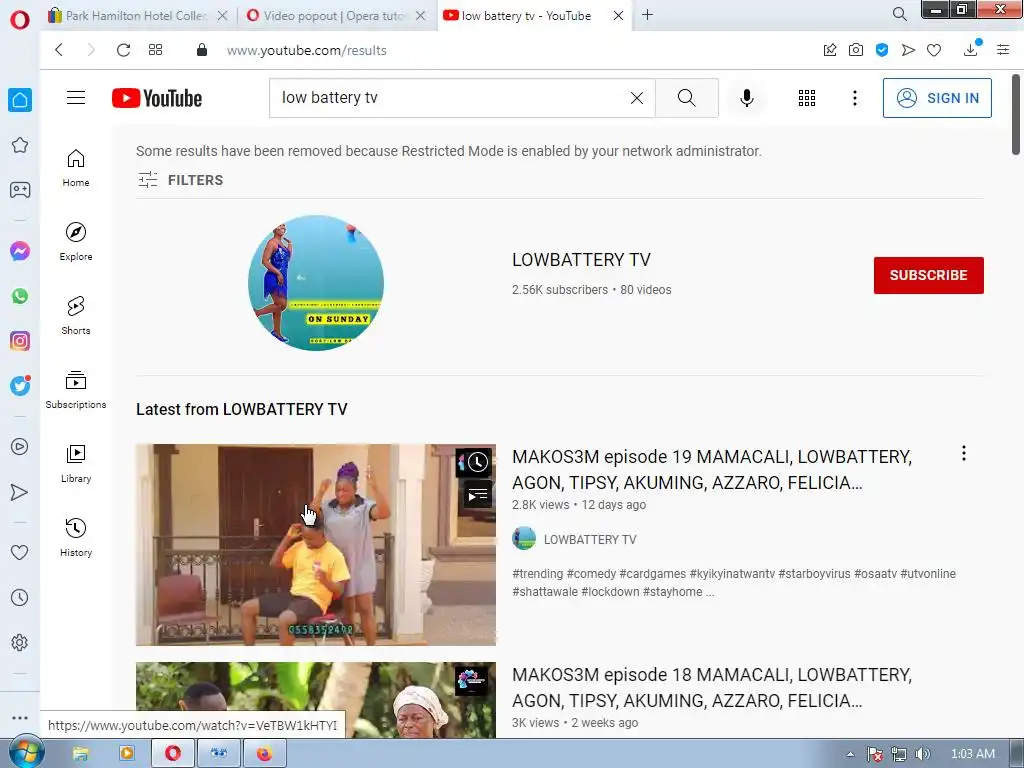
Task: Expand the FILTERS options
Action: (181, 180)
